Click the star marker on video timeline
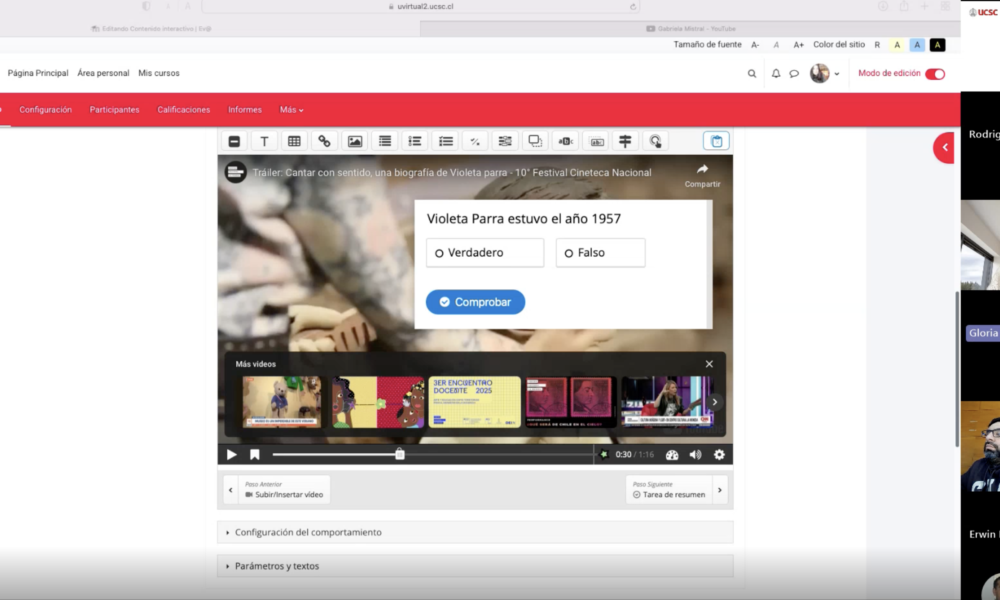This screenshot has height=600, width=1000. (x=603, y=455)
